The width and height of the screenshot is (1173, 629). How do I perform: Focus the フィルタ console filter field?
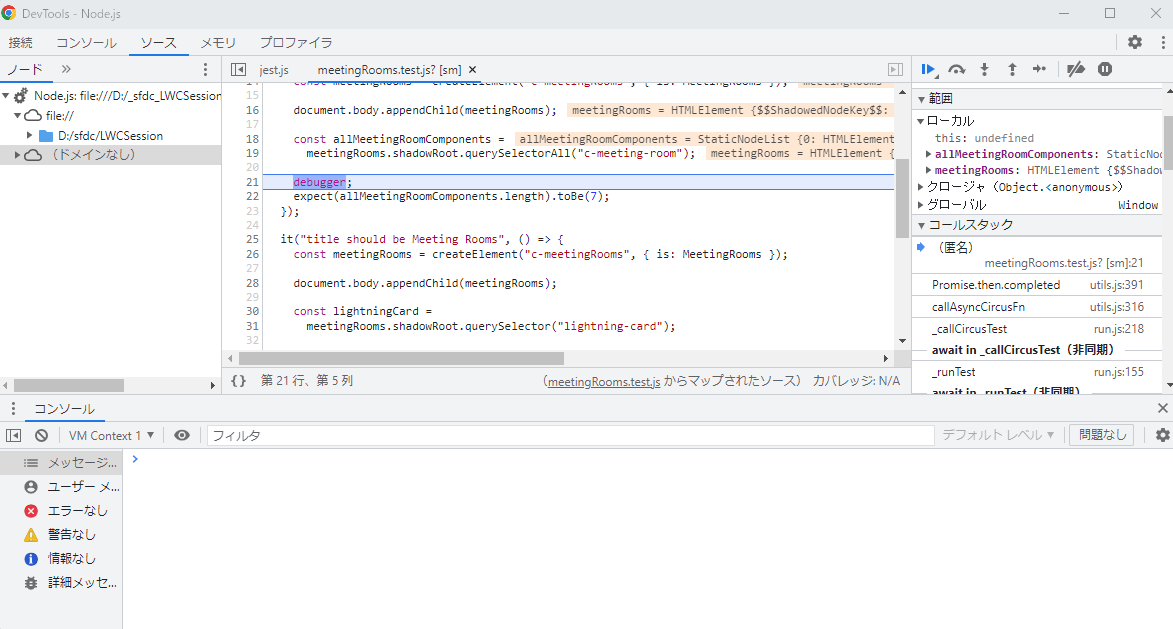(570, 435)
